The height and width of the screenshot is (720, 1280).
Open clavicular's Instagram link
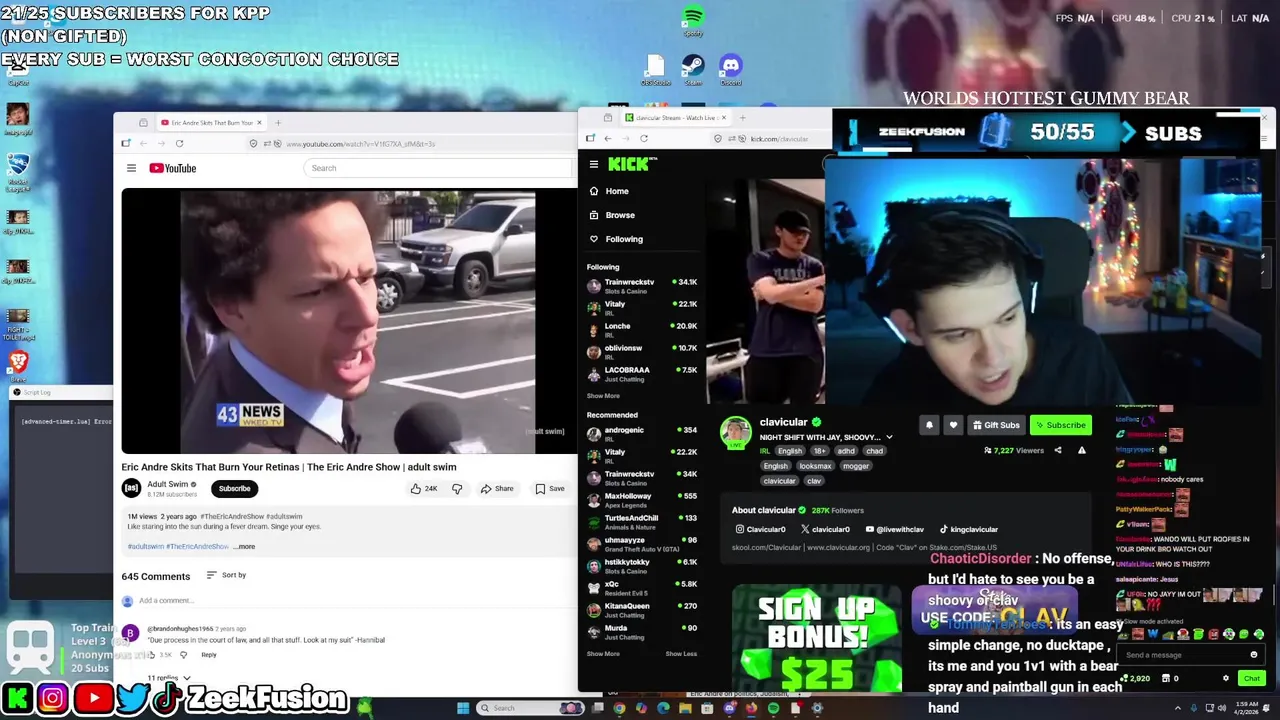click(761, 529)
